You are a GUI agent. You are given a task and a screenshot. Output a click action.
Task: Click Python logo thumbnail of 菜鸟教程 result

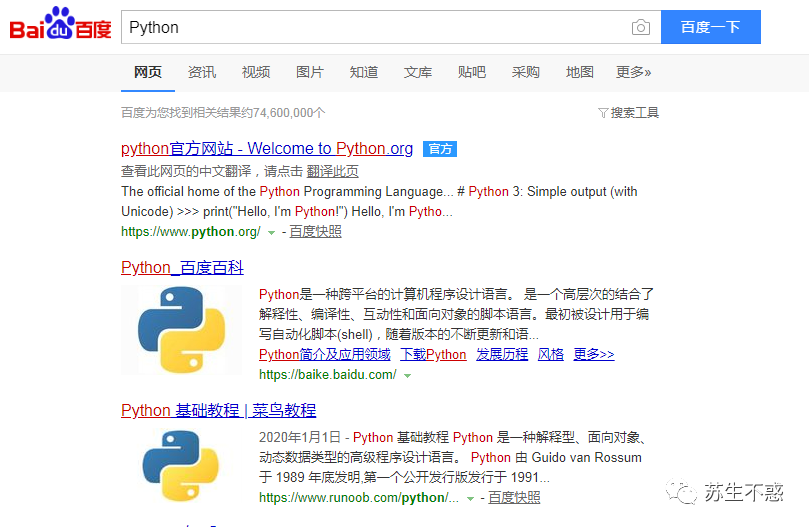pyautogui.click(x=181, y=466)
